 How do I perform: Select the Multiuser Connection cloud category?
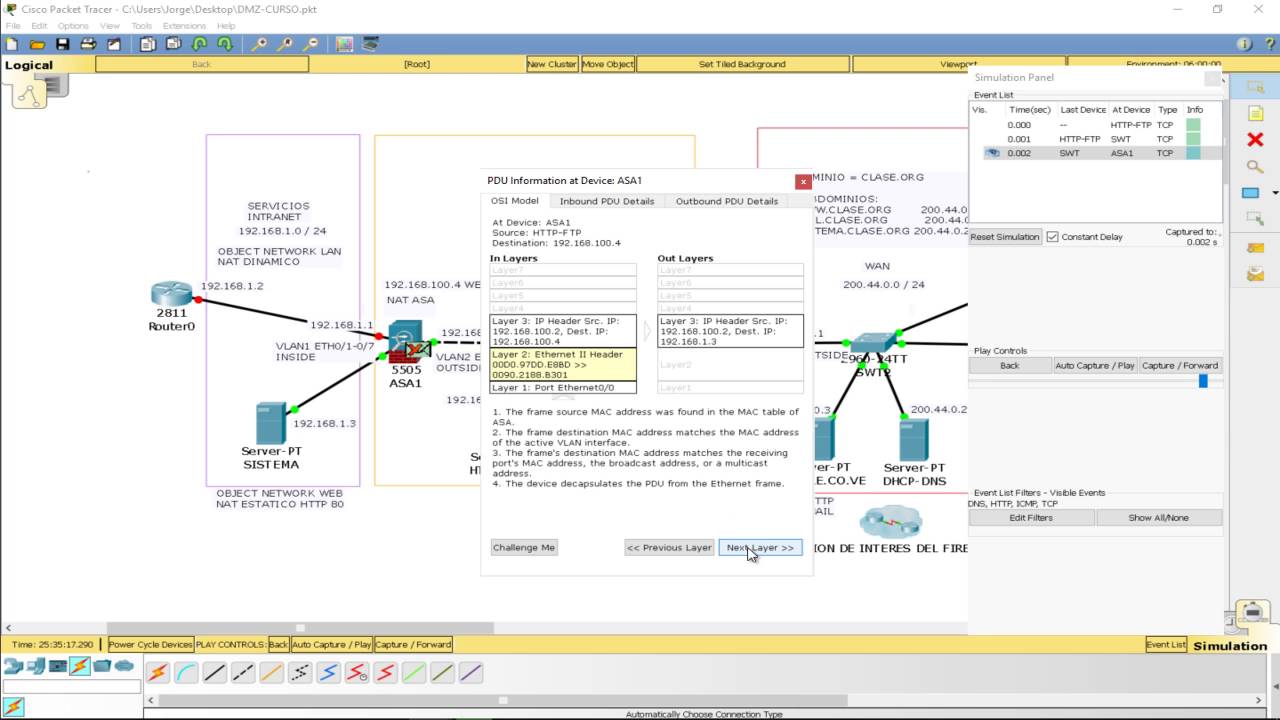point(124,666)
